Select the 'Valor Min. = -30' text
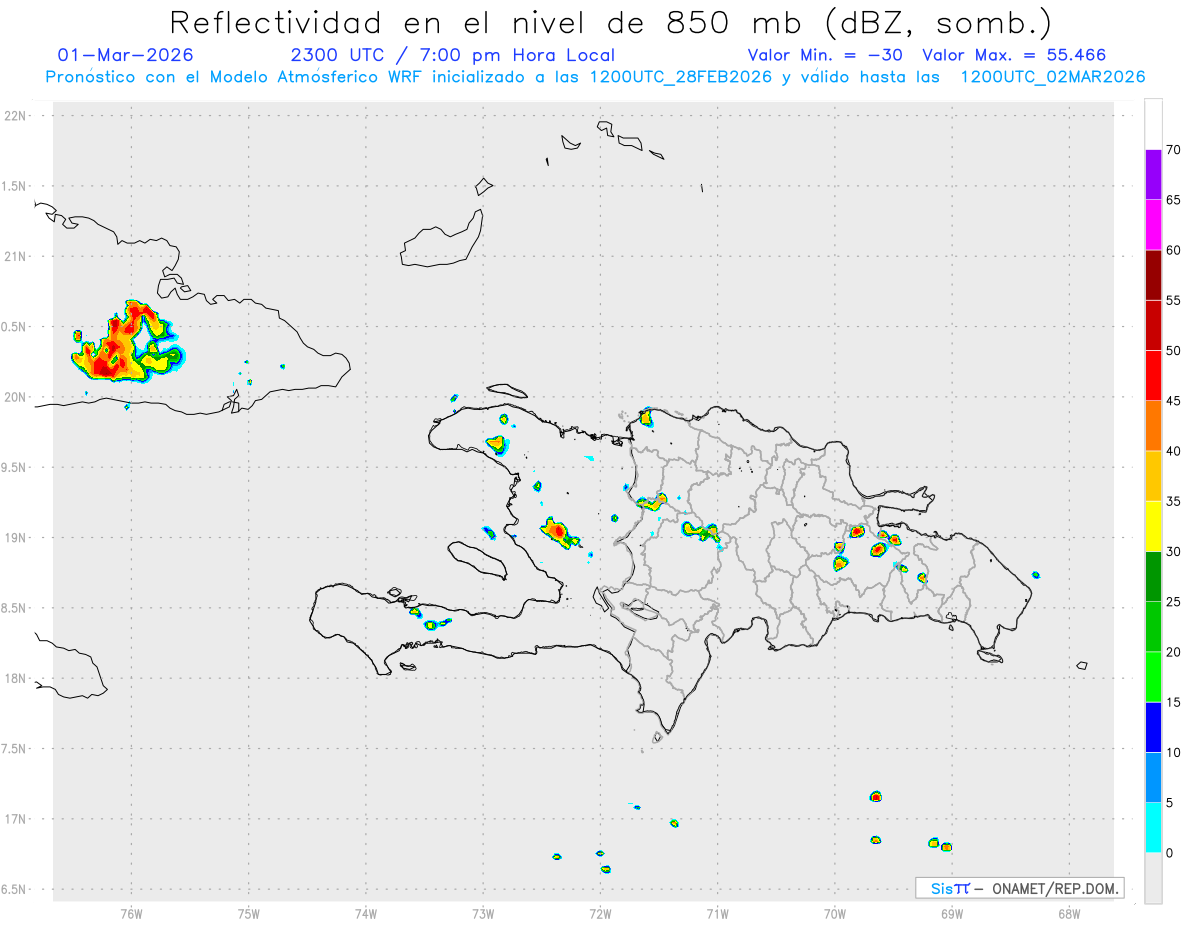This screenshot has height=927, width=1200. pos(826,55)
